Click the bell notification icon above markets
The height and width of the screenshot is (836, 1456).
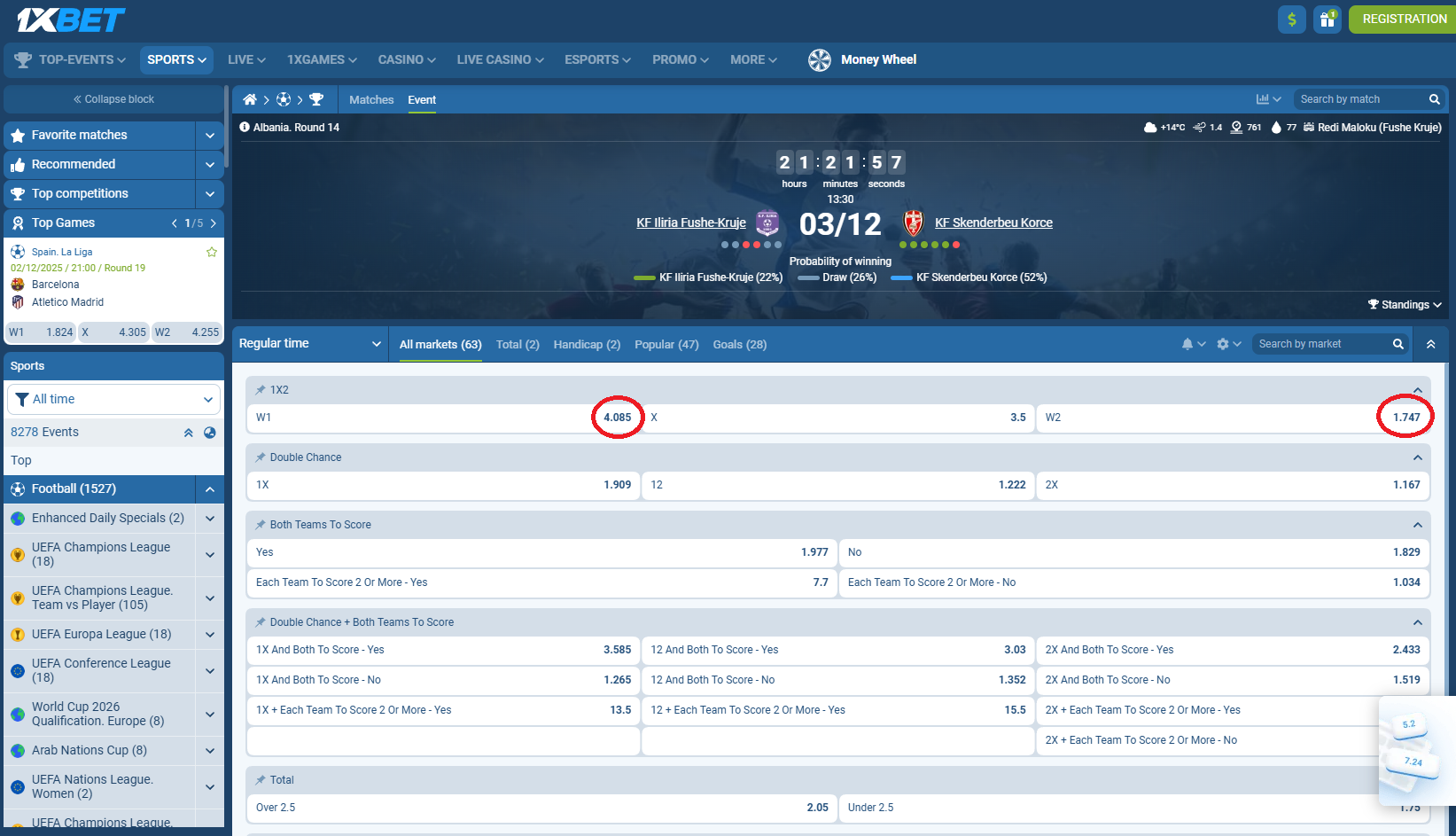(1190, 344)
